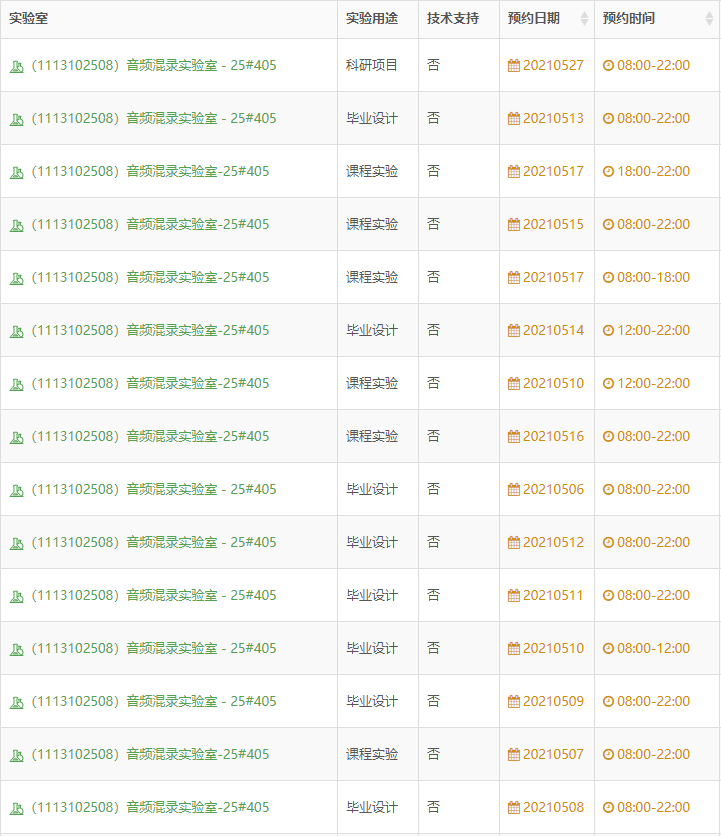Click the 预约时间 column header label
721x836 pixels.
(629, 19)
